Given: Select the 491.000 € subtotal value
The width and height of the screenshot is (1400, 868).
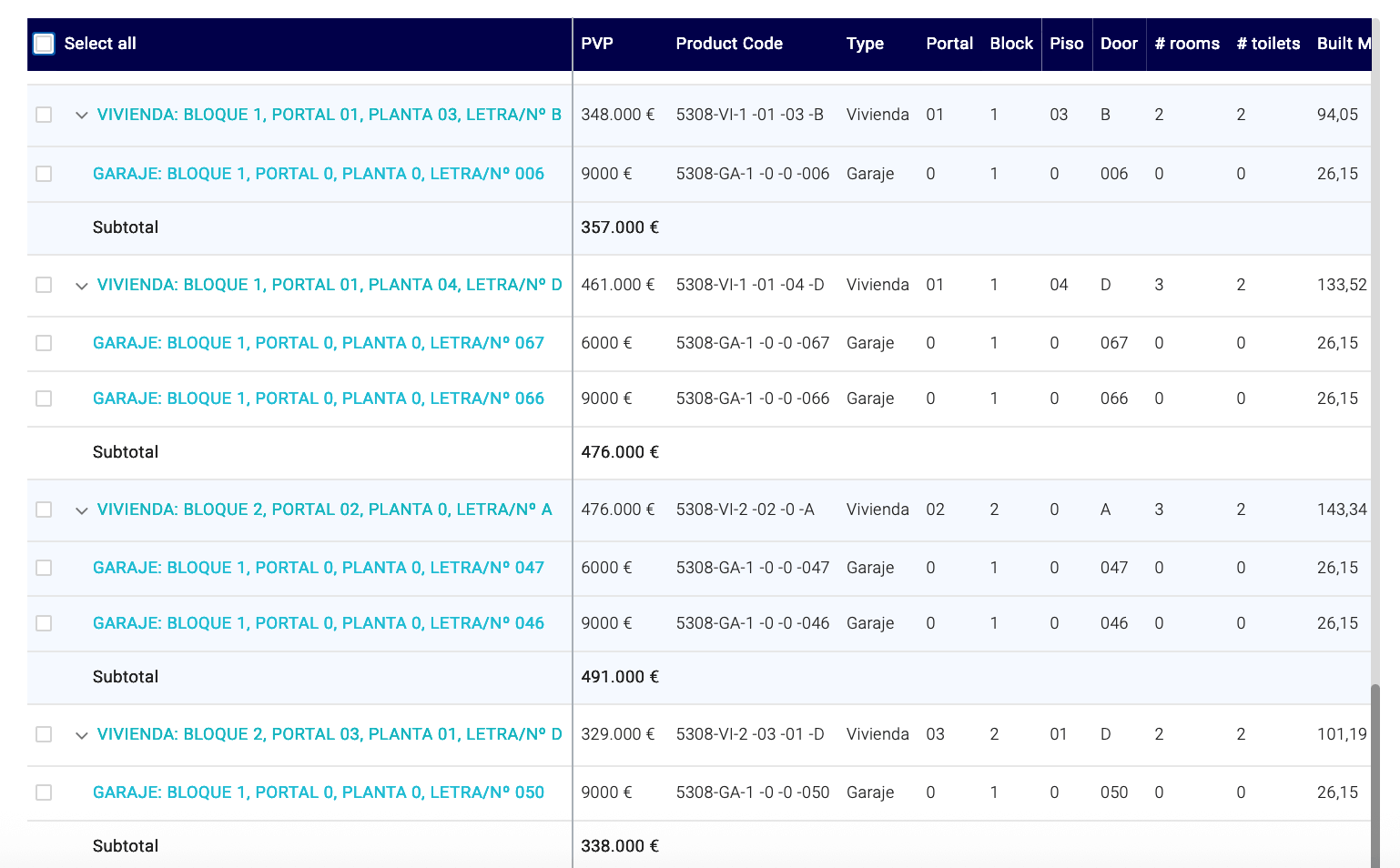Looking at the screenshot, I should [620, 677].
